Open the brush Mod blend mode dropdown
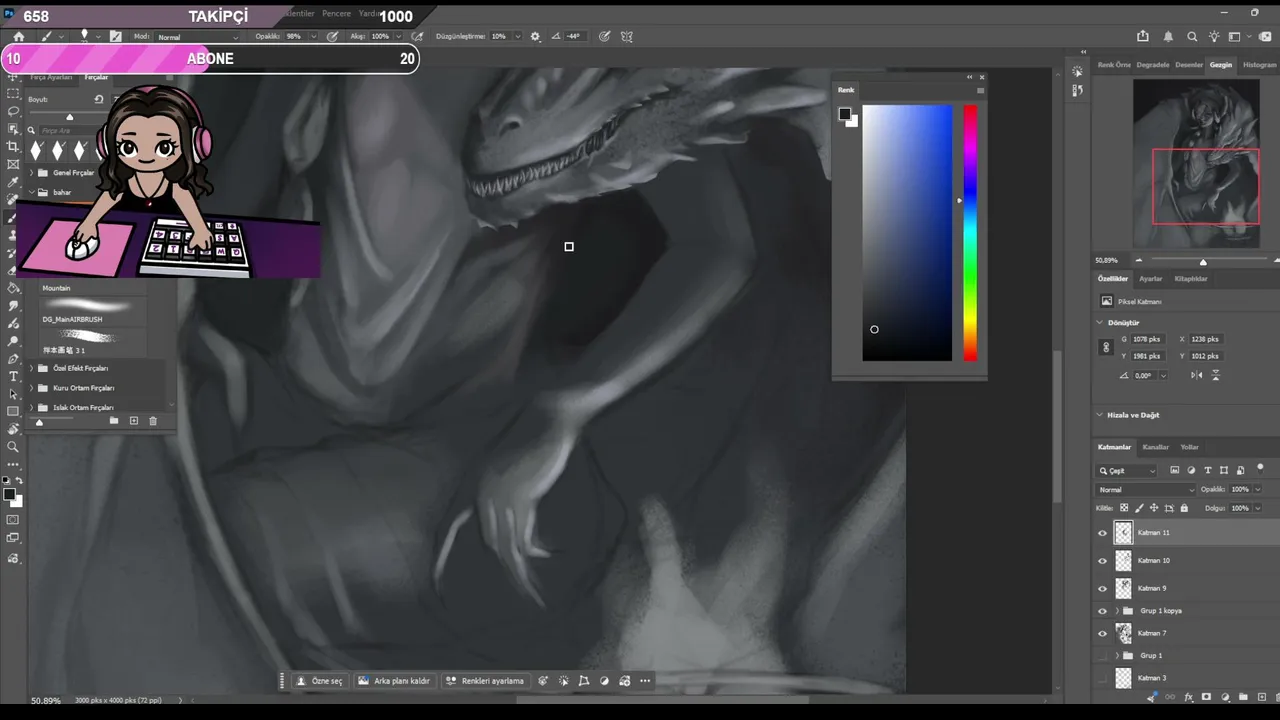 coord(198,37)
